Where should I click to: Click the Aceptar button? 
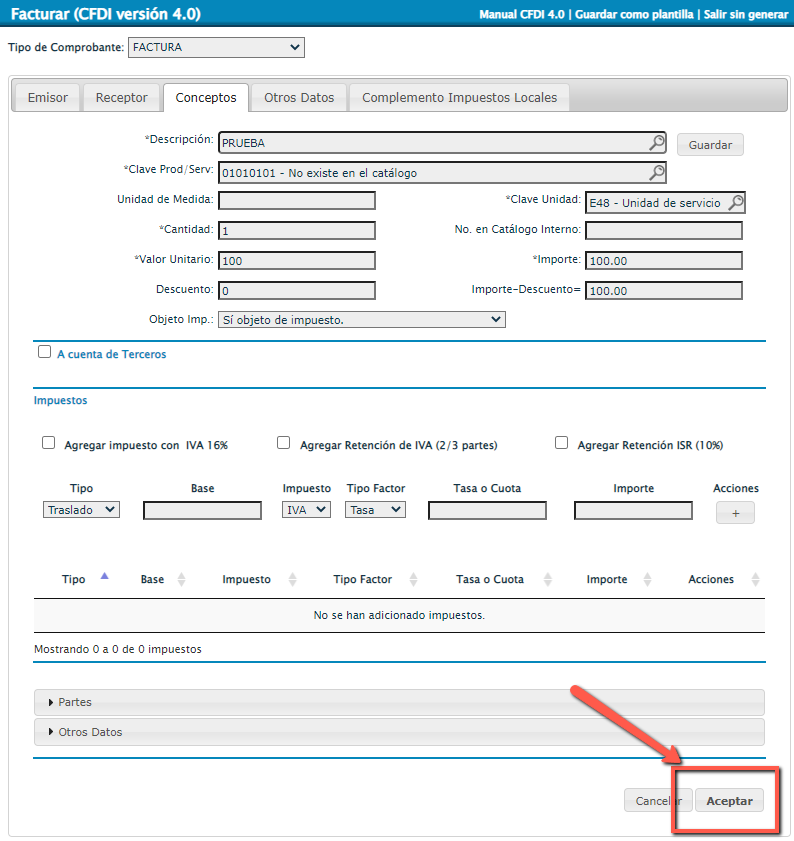729,801
